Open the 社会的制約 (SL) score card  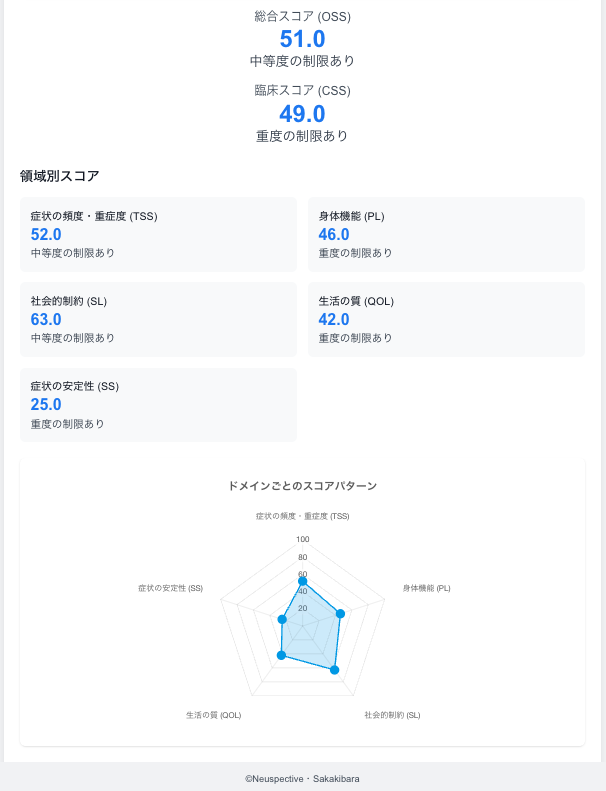point(158,320)
